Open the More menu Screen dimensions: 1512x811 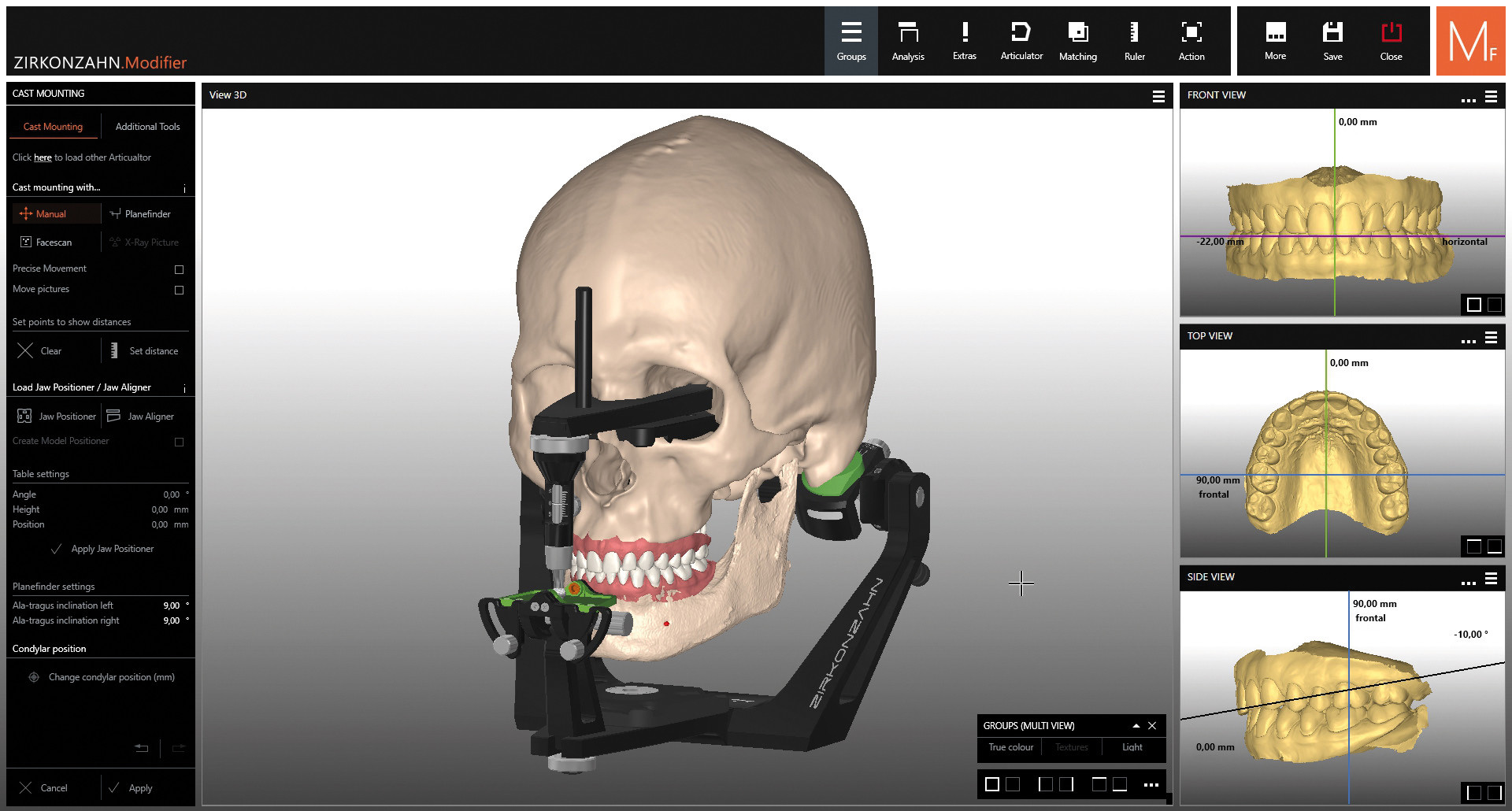[1275, 41]
